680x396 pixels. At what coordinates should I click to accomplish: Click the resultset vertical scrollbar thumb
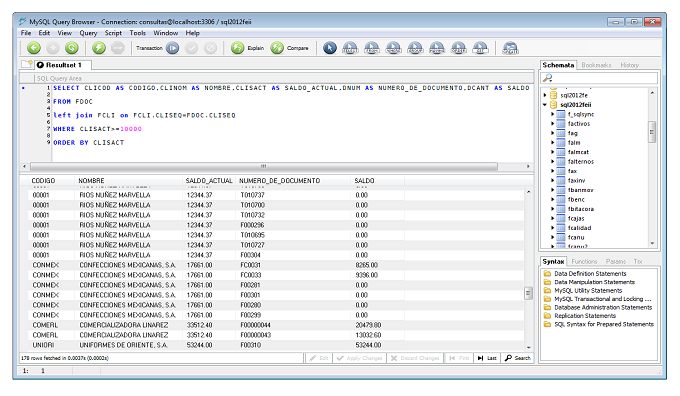(x=528, y=293)
